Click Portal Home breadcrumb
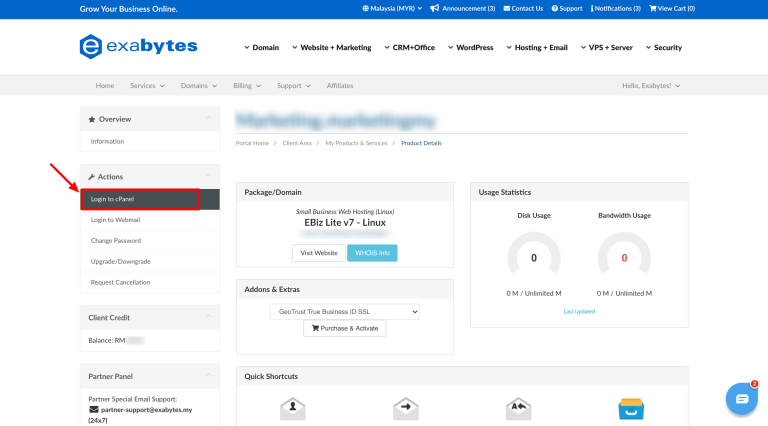 pyautogui.click(x=252, y=143)
